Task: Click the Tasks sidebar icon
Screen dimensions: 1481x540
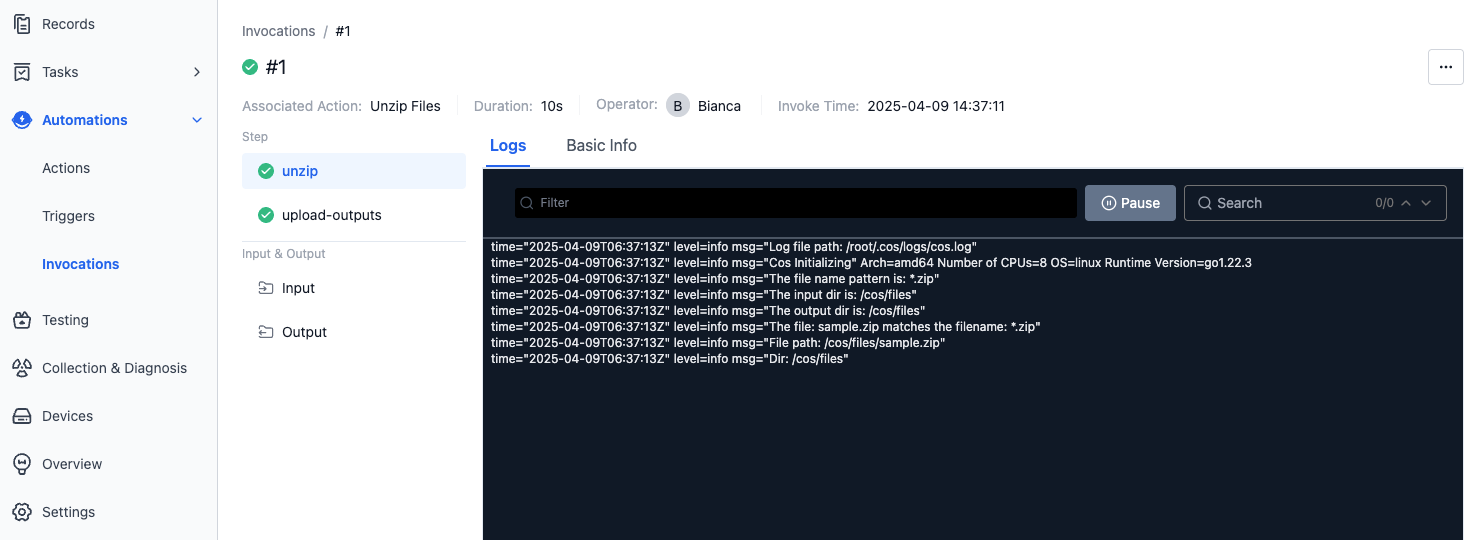Action: click(22, 72)
